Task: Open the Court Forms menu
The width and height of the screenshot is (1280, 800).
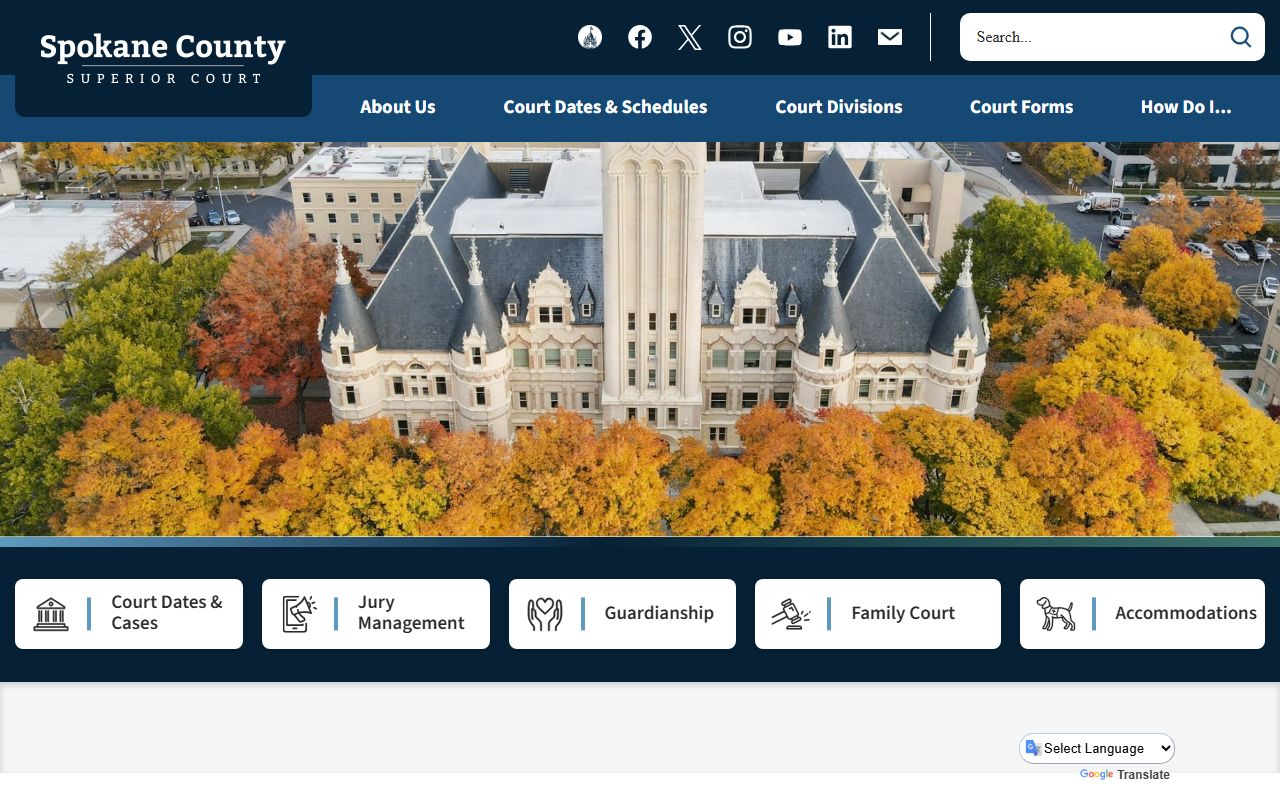Action: [x=1021, y=107]
